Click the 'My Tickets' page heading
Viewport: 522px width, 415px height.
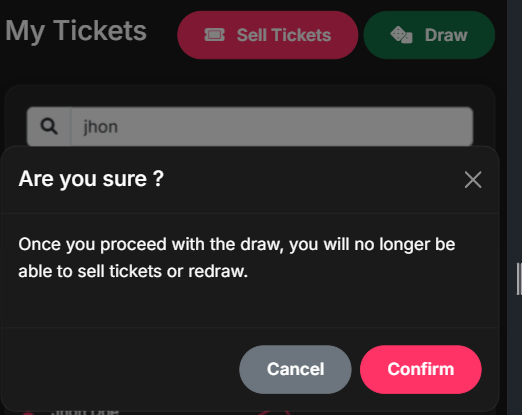[x=76, y=31]
